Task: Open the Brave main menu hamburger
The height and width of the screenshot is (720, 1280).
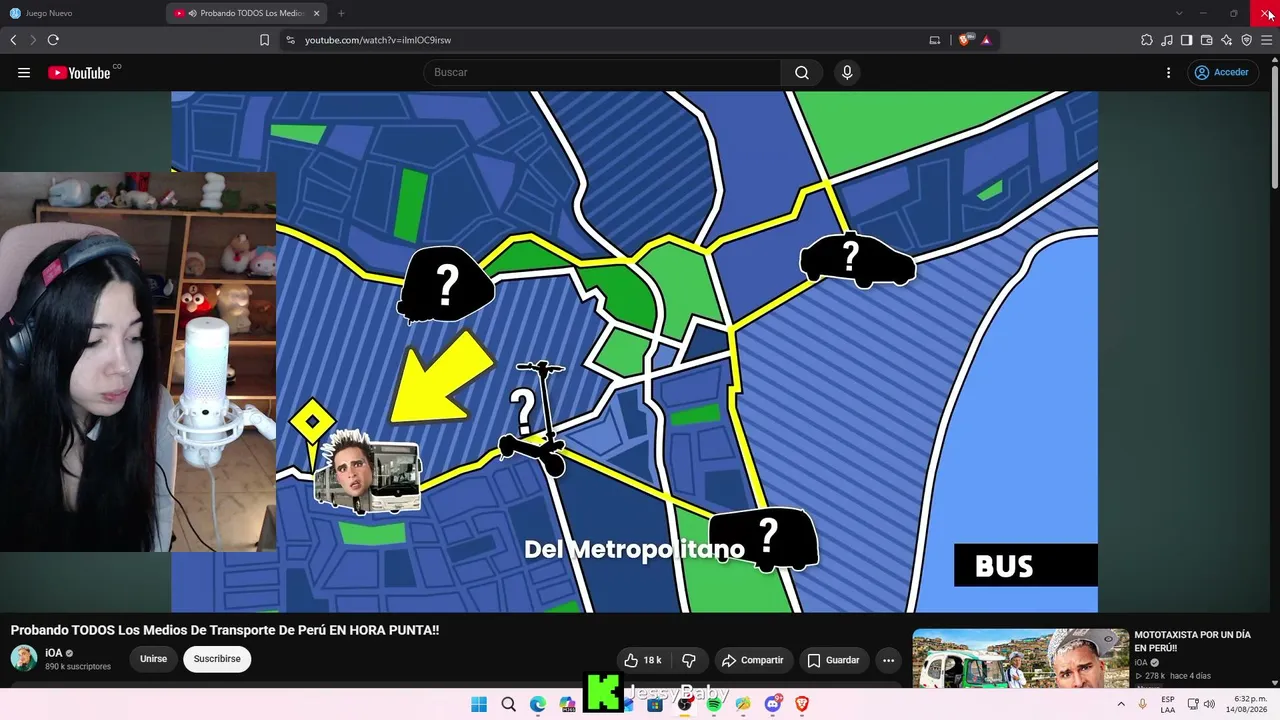Action: tap(1266, 40)
